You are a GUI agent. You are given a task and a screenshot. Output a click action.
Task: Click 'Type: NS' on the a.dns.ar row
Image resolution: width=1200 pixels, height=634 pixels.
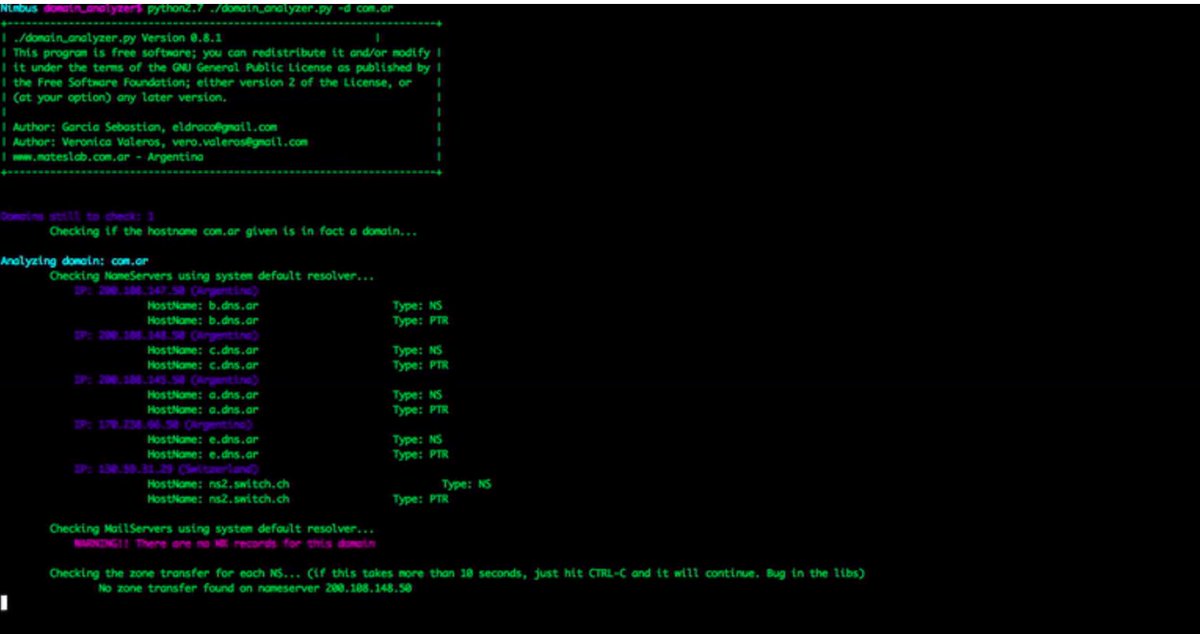coord(418,395)
